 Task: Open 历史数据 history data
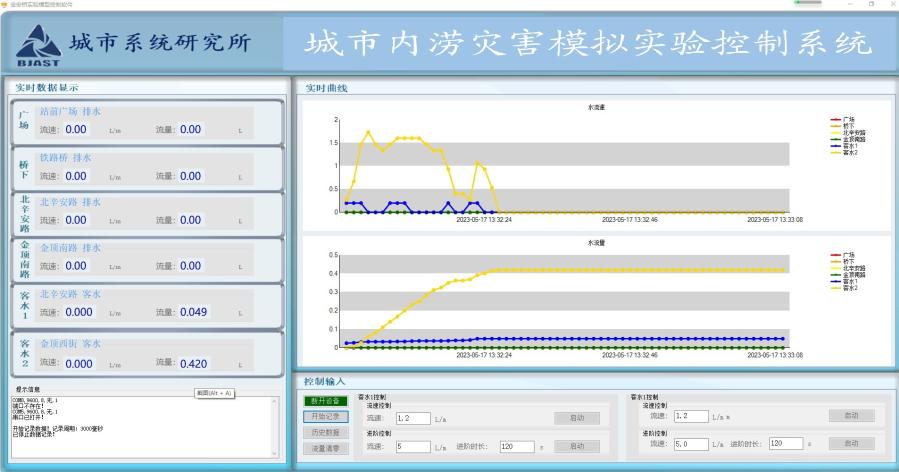(x=327, y=432)
